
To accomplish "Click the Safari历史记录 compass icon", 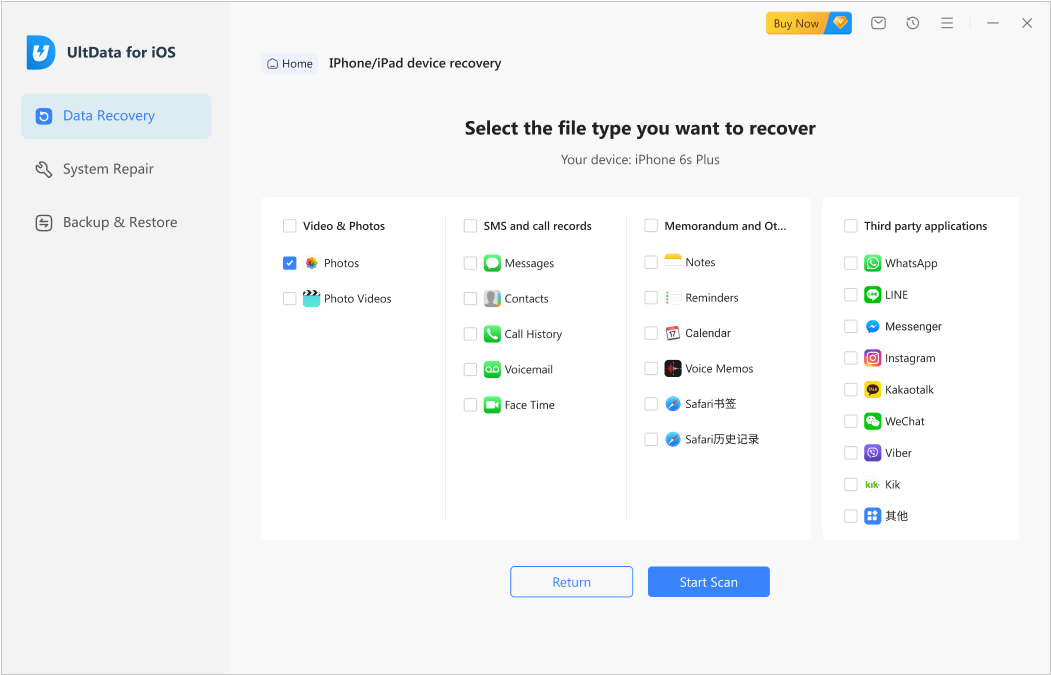I will 673,439.
